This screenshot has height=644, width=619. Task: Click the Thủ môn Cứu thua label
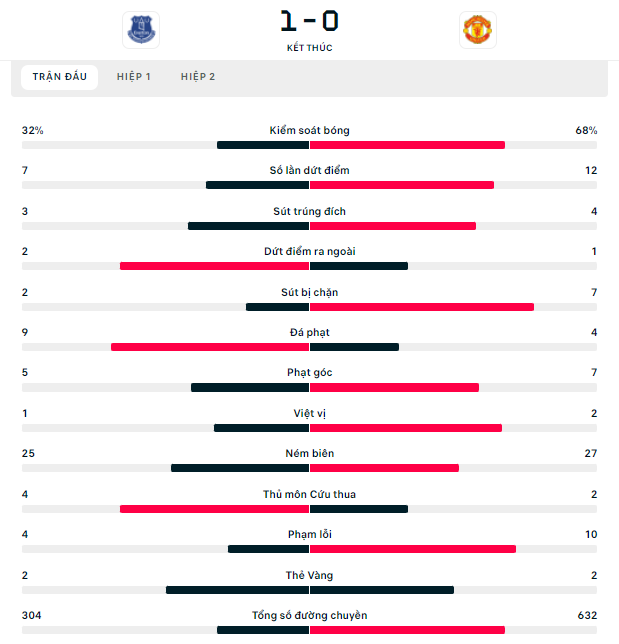point(309,494)
